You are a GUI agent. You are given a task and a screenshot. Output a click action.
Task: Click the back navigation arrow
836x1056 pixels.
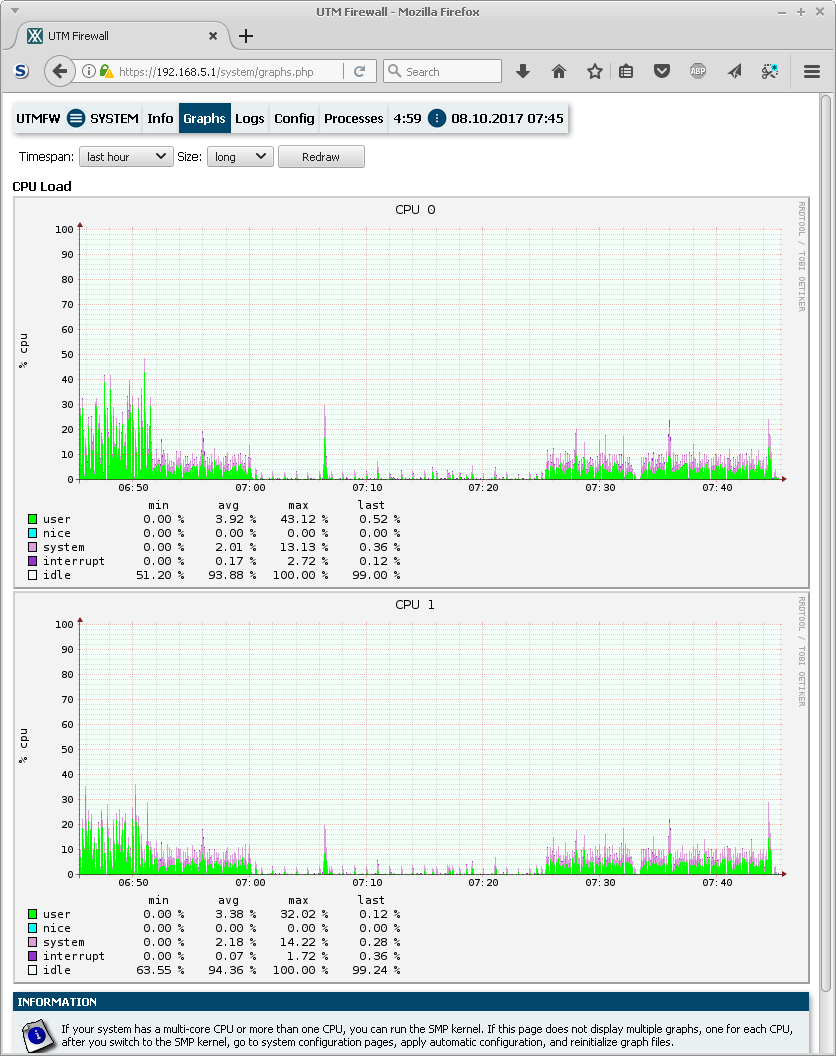(x=59, y=71)
